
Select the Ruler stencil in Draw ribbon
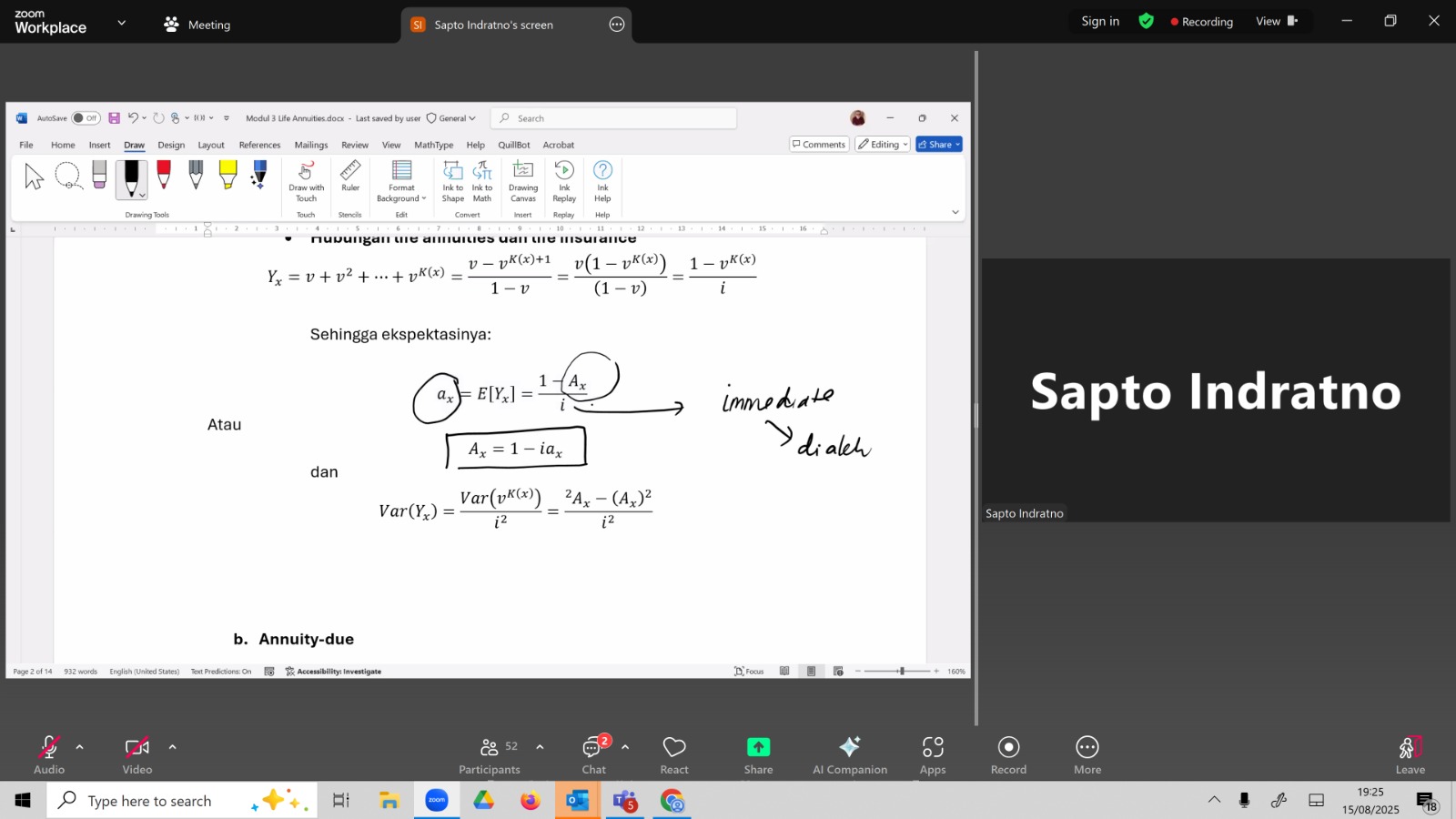click(x=350, y=177)
